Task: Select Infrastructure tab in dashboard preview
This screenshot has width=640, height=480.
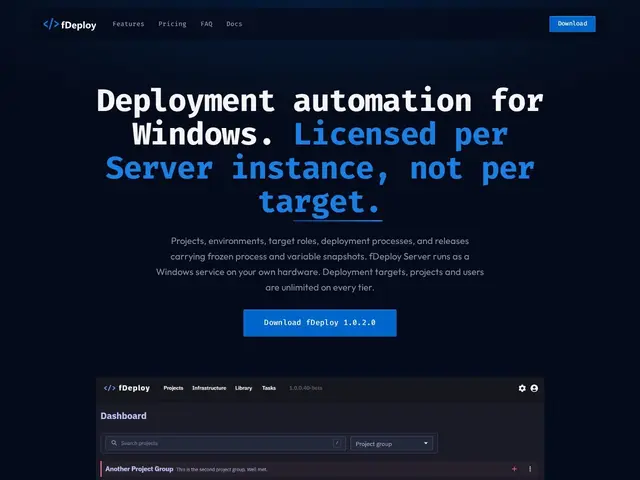Action: [x=209, y=388]
